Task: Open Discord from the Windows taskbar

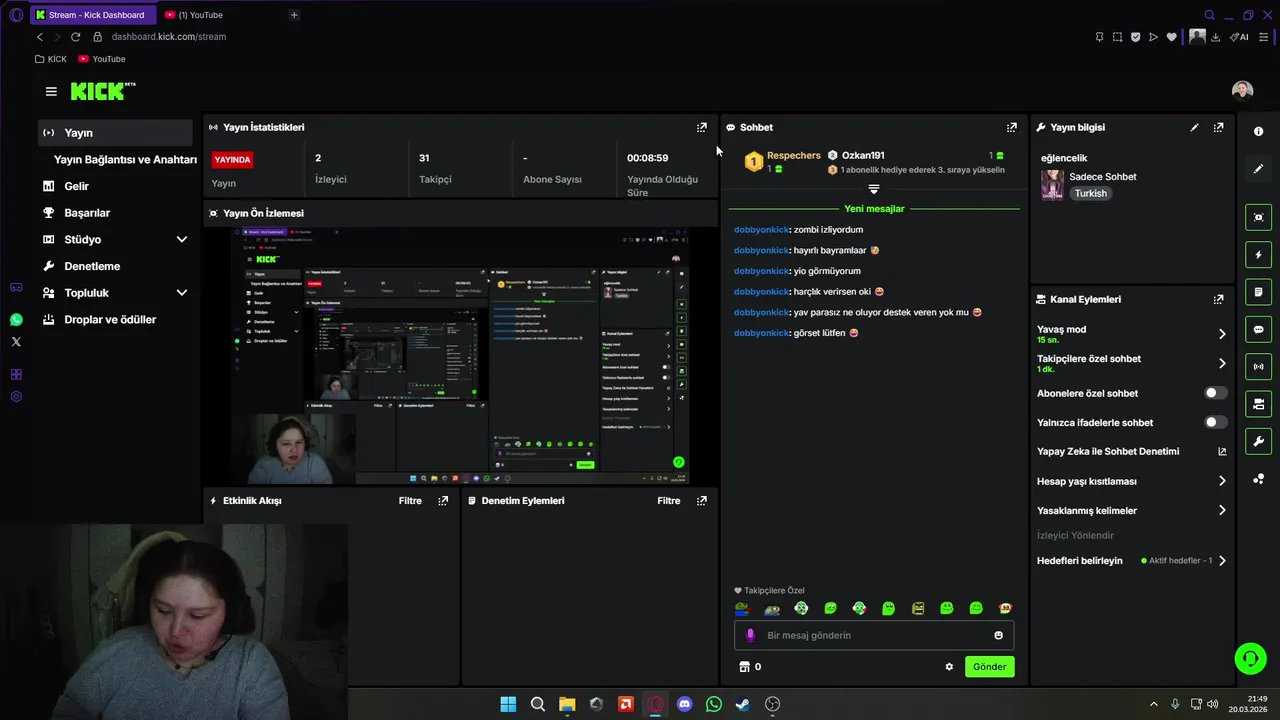Action: [684, 704]
